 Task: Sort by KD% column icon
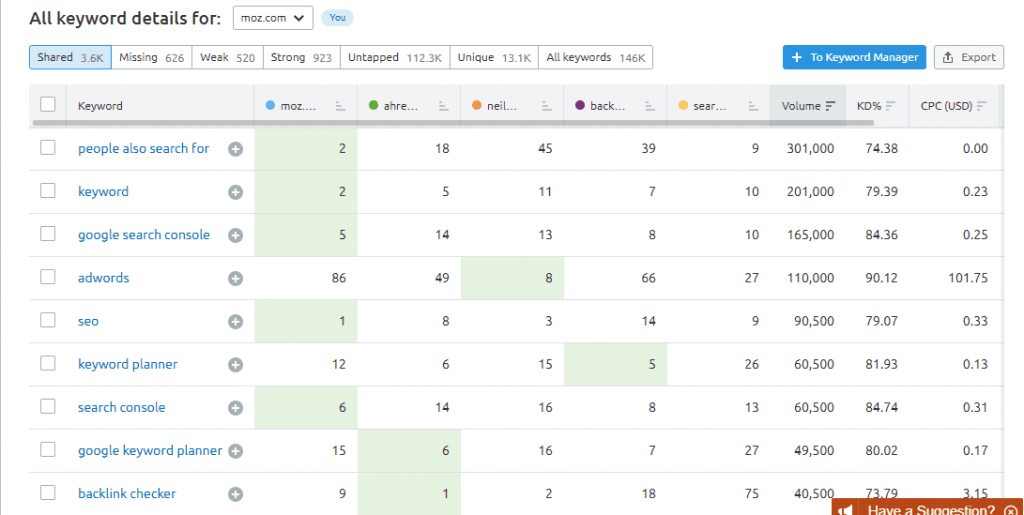pos(891,106)
